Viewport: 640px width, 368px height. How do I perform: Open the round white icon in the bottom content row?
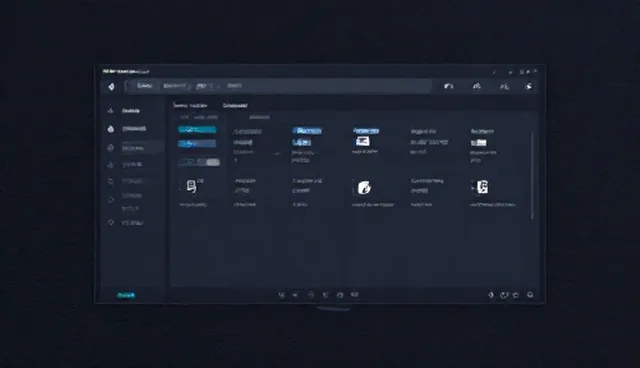point(364,188)
